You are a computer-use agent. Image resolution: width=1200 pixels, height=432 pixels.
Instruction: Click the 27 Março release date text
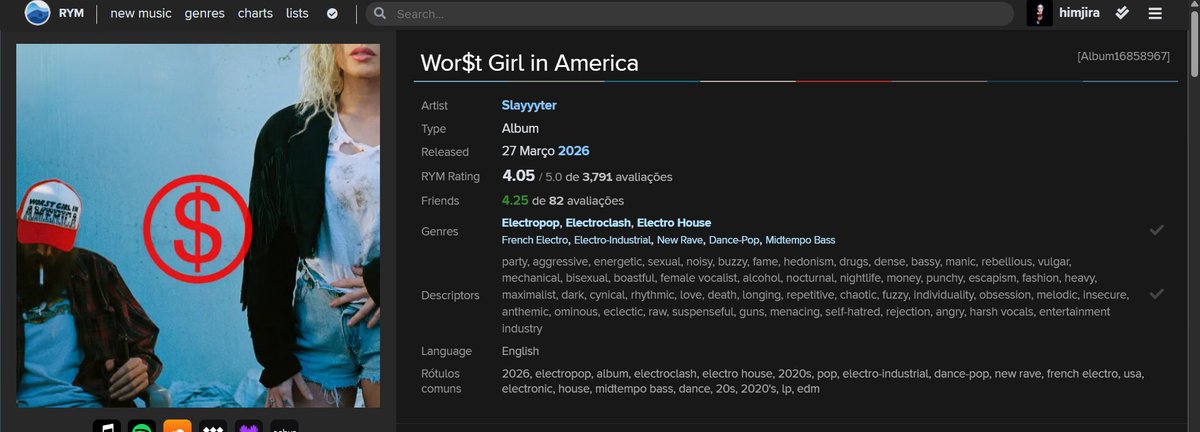[528, 151]
